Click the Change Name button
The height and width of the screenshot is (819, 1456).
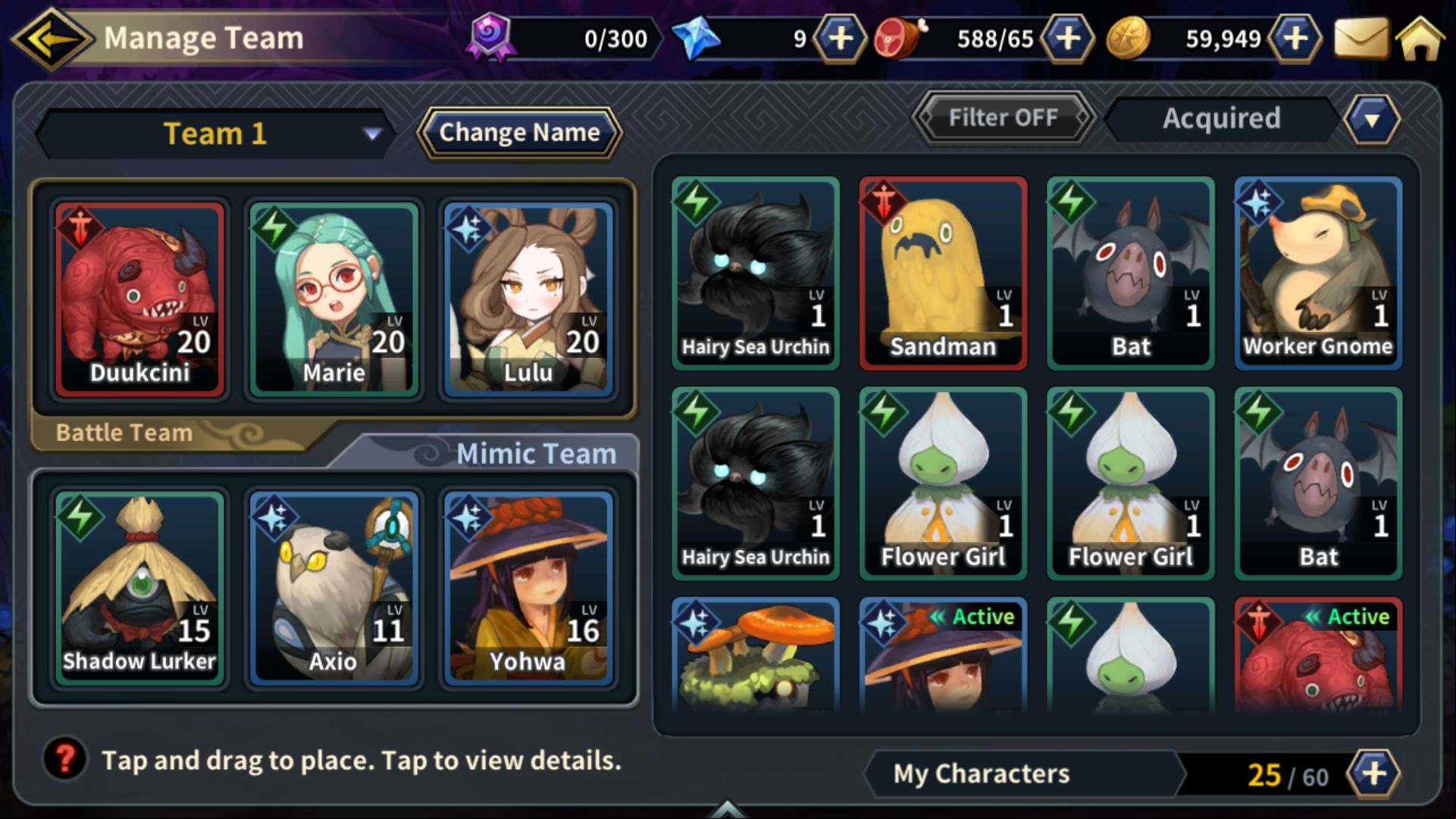[x=519, y=133]
